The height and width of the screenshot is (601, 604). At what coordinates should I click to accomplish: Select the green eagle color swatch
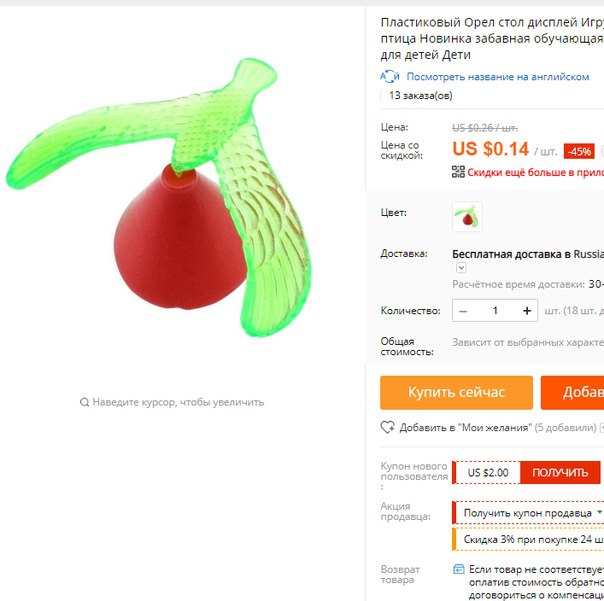click(x=467, y=217)
